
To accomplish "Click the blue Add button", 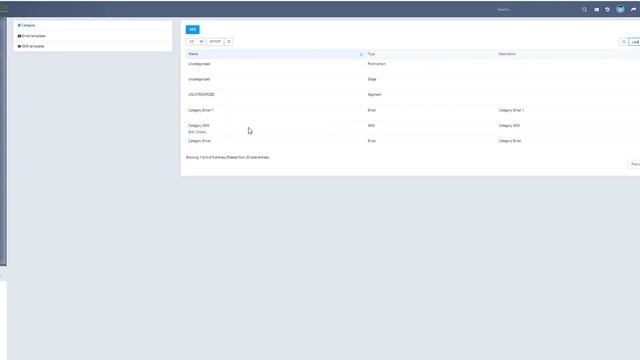I will 193,29.
